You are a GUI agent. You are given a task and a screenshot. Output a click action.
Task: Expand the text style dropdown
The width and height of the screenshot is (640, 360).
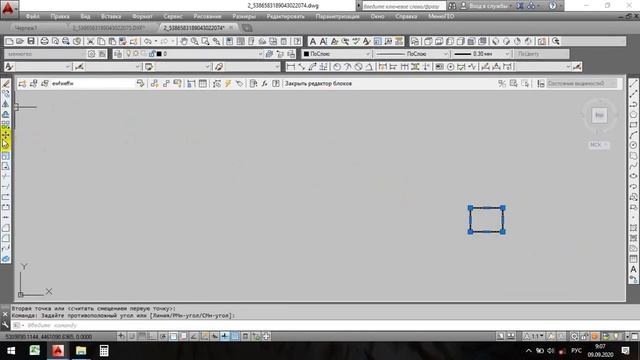[x=68, y=67]
